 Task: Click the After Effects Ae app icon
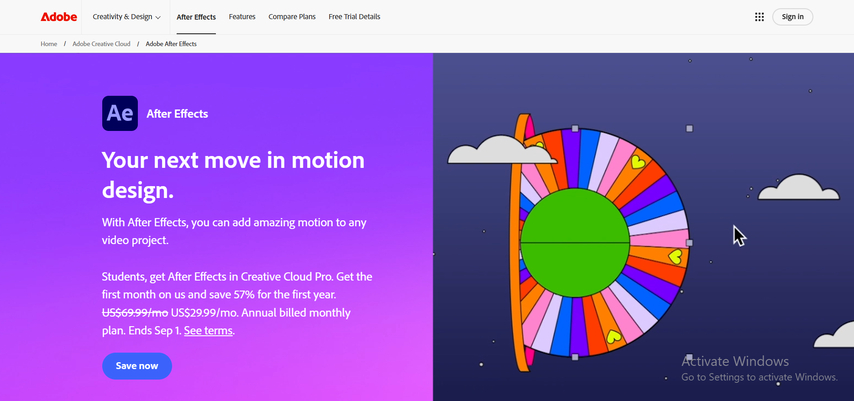tap(120, 113)
